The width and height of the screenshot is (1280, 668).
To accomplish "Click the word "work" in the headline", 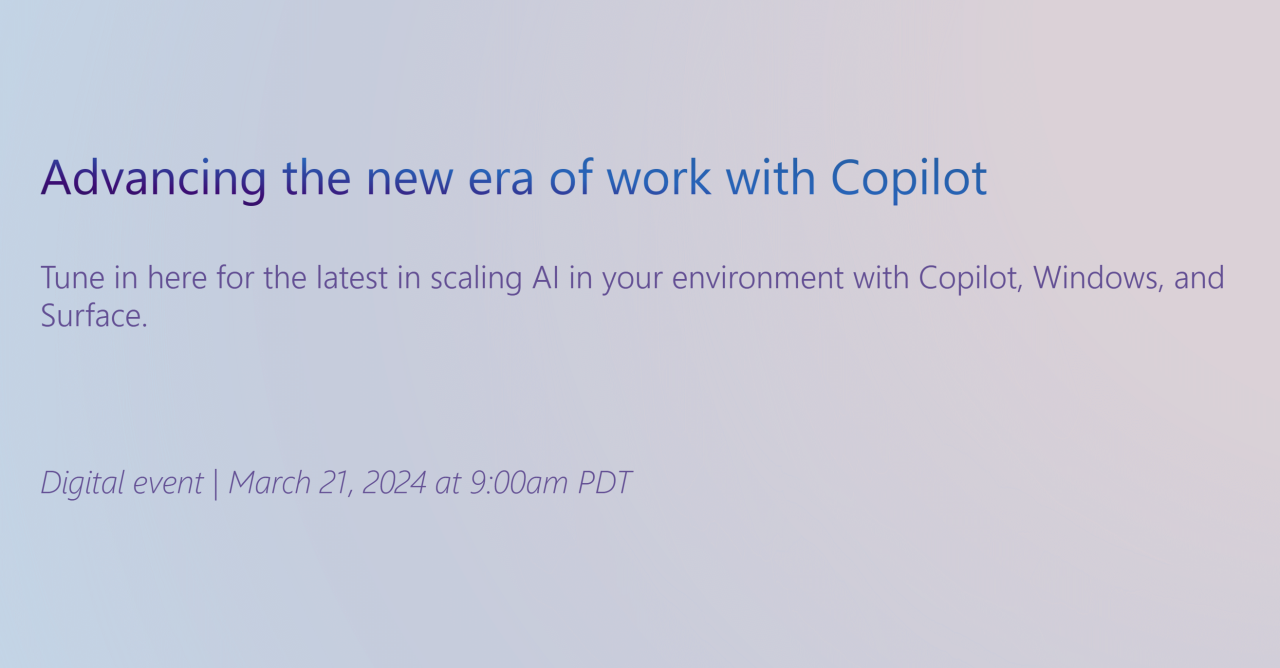I will pyautogui.click(x=658, y=178).
